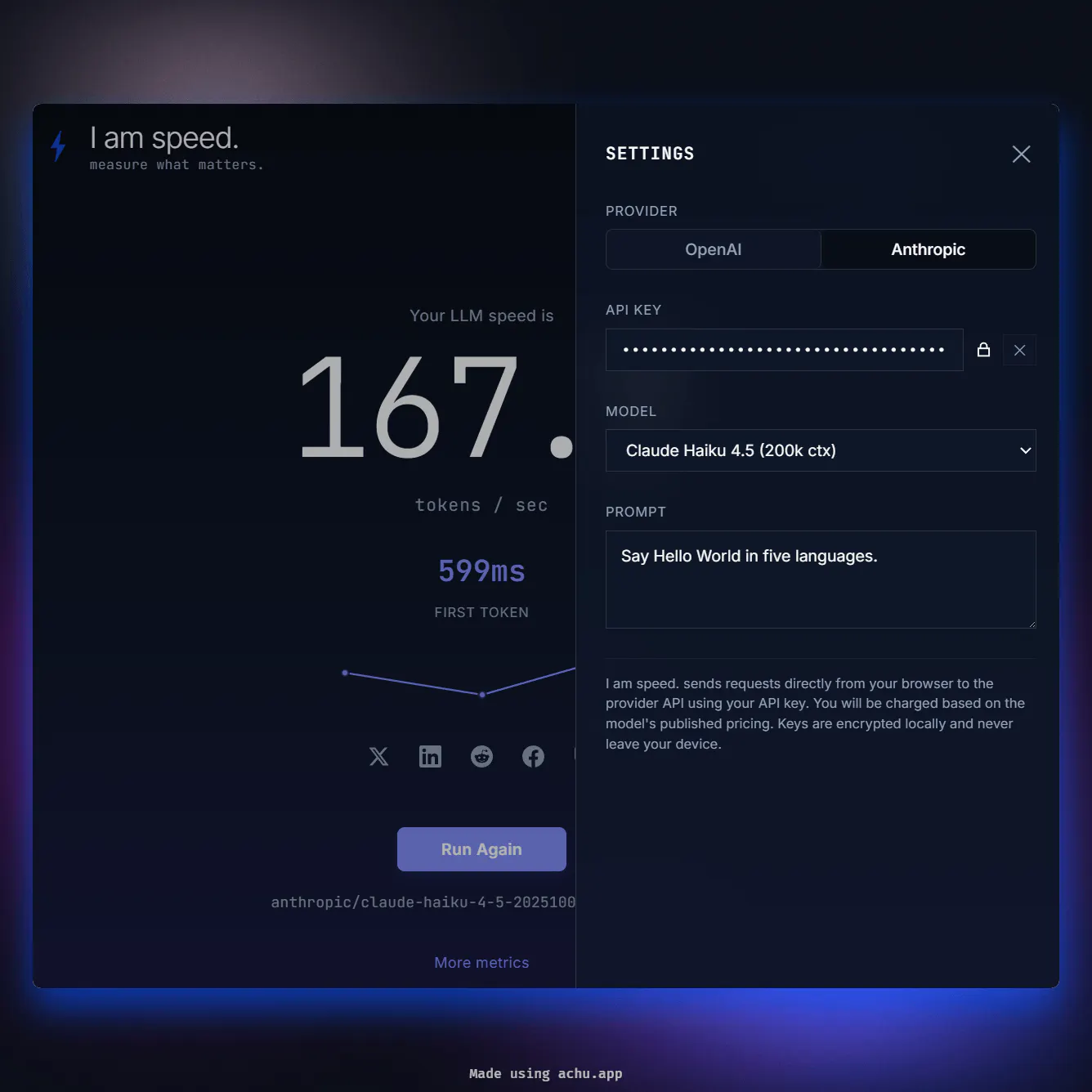Click the prompt text area

coord(821,580)
